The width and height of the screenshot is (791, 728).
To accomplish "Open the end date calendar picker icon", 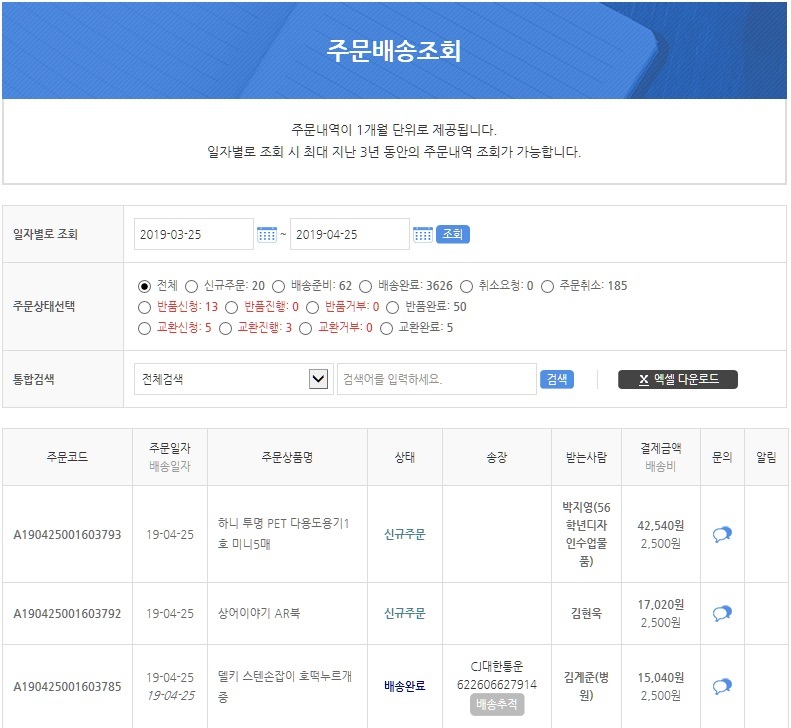I will (423, 234).
